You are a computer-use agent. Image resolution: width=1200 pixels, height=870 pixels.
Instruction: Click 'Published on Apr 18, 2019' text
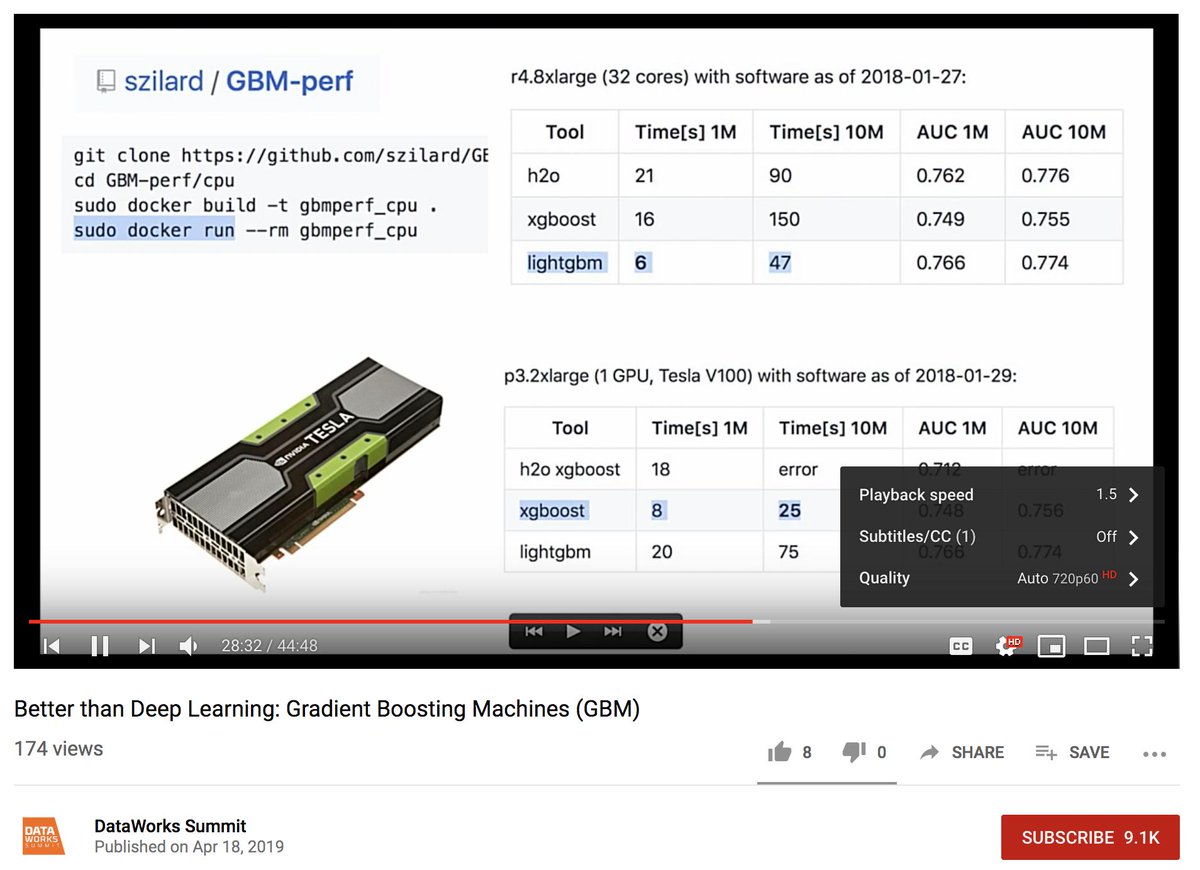[189, 847]
